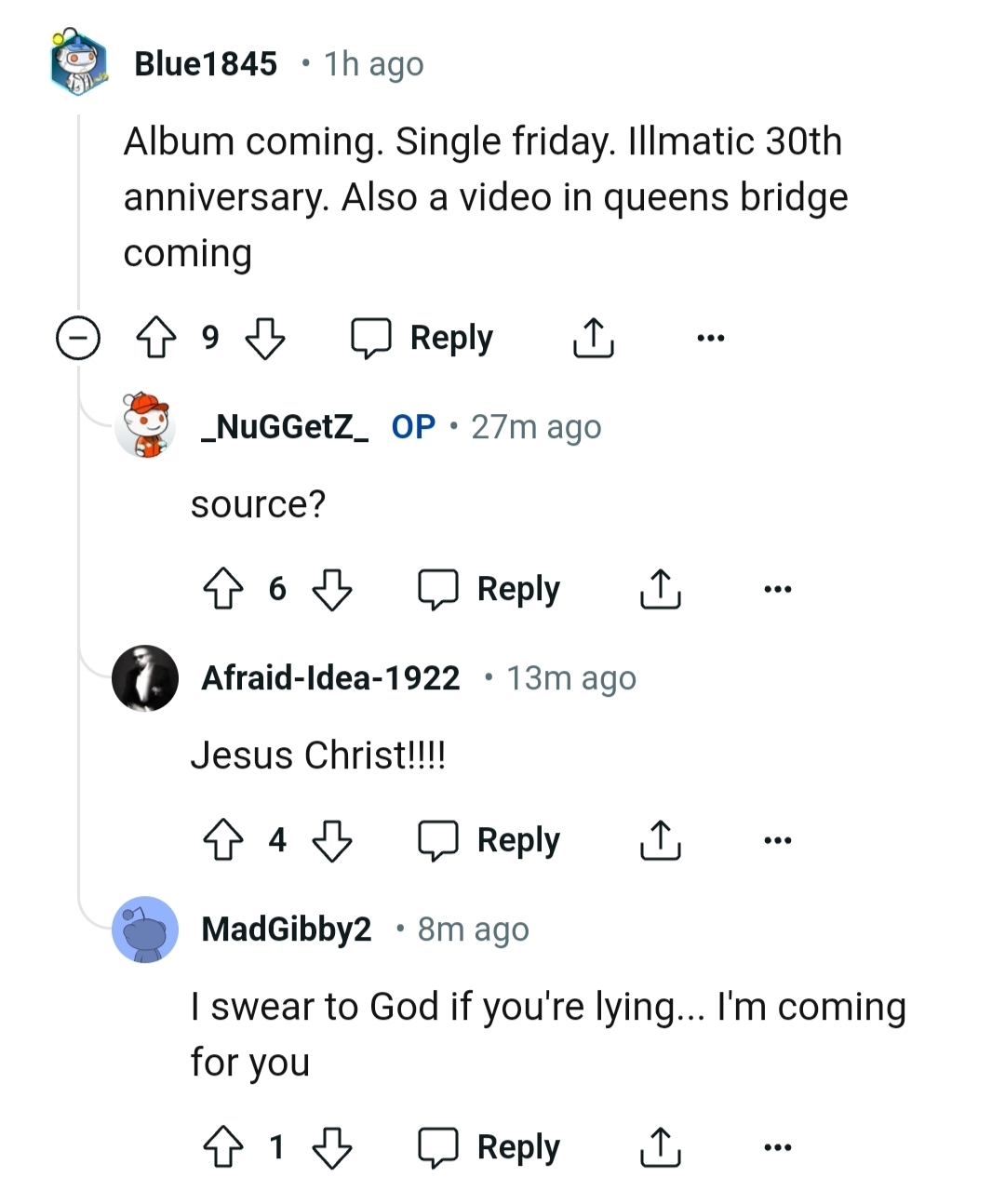Viewport: 1005px width, 1204px height.
Task: Open more options for MadGibby2's comment
Action: (x=777, y=1147)
